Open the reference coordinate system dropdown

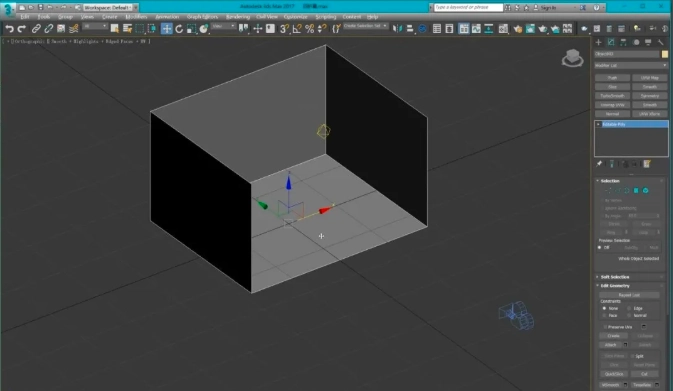pyautogui.click(x=224, y=27)
